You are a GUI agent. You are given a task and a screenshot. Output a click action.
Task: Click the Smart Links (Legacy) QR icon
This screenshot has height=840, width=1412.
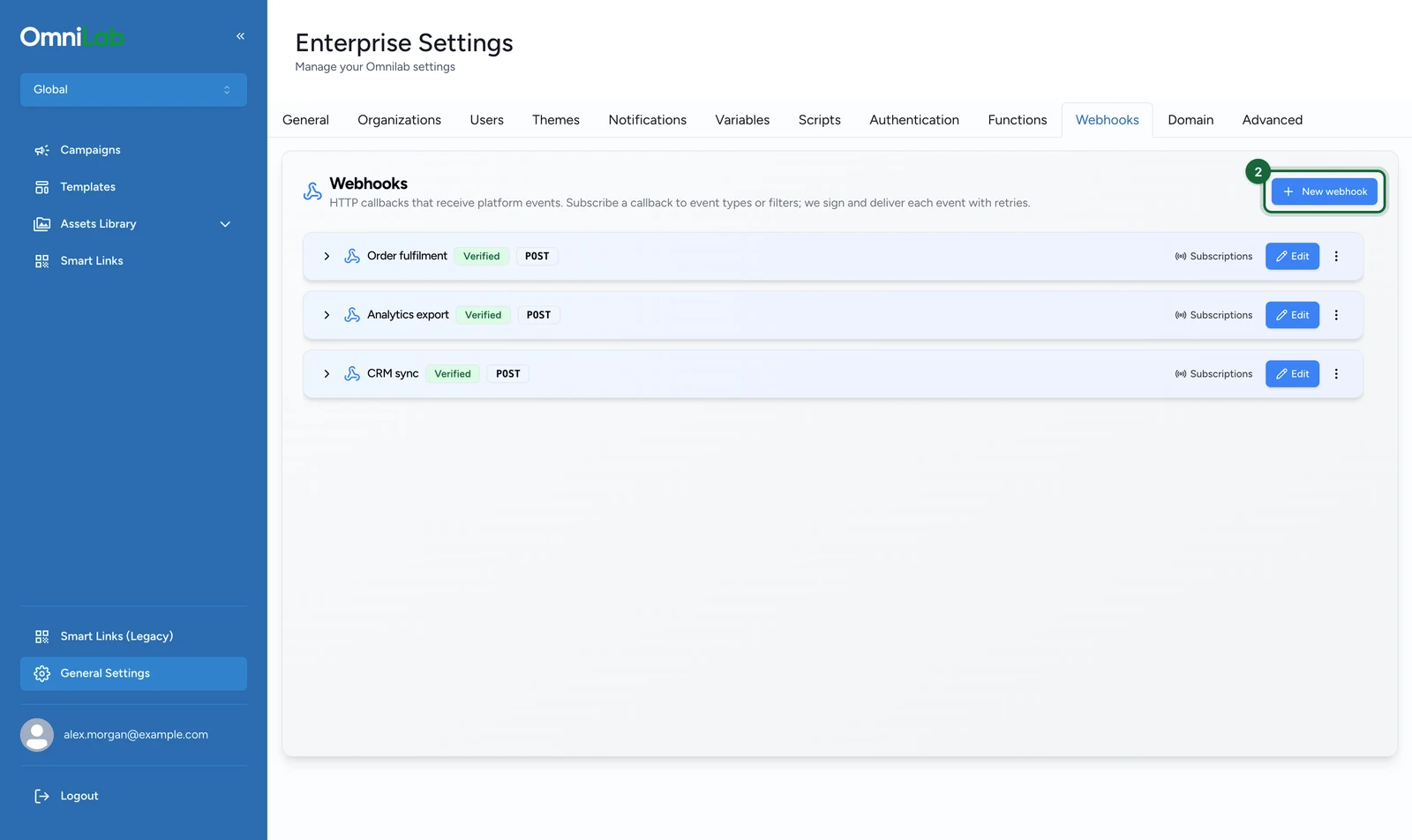pos(41,636)
